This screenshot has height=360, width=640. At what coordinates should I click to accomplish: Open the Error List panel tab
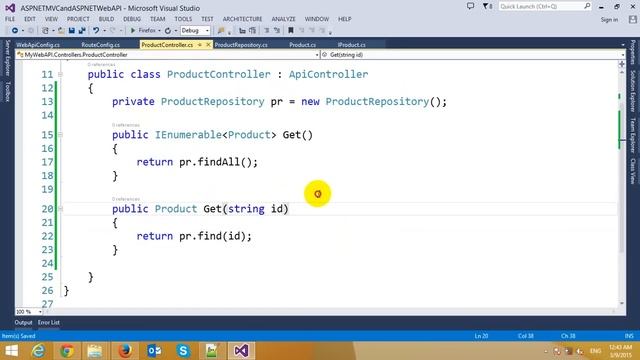[49, 322]
